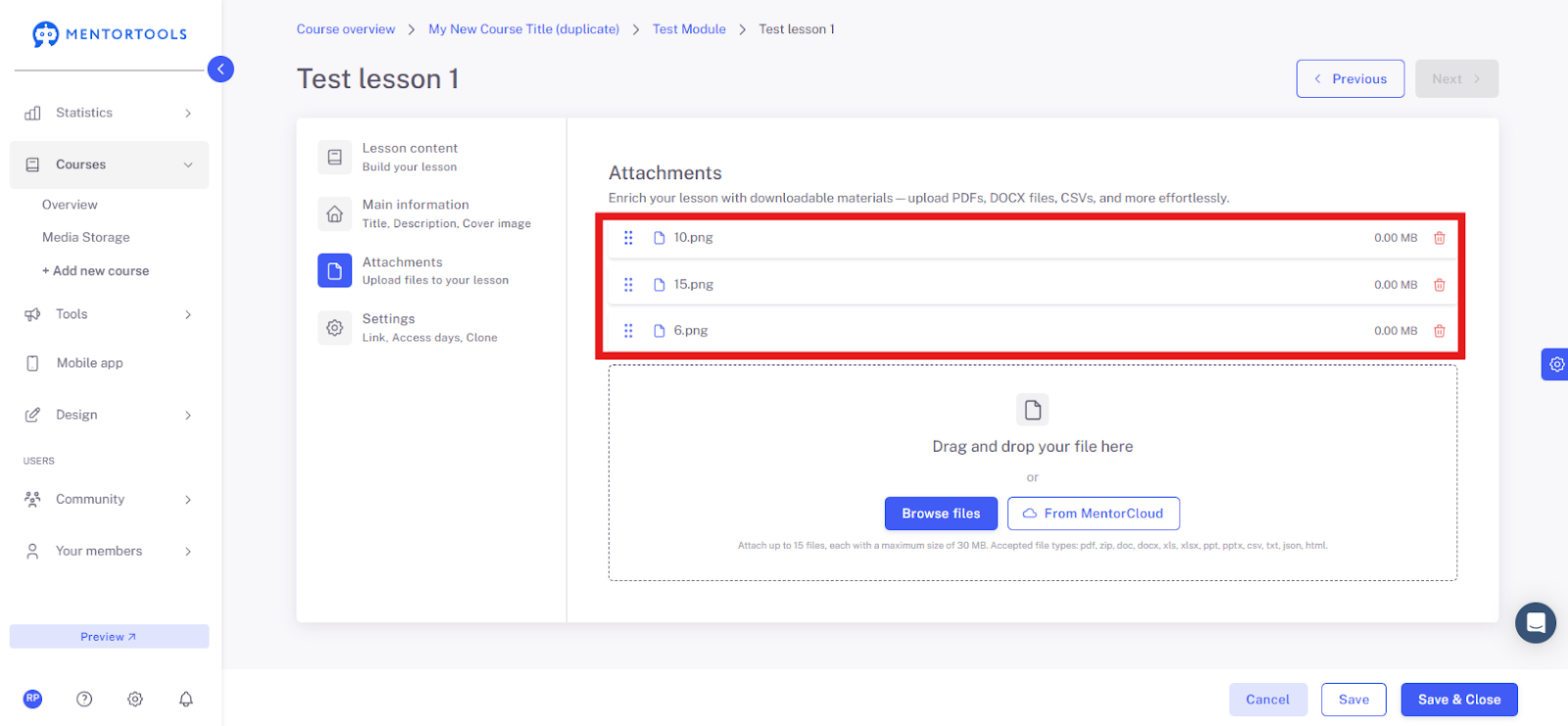This screenshot has height=726, width=1568.
Task: Click the MentorTools logo
Action: point(109,34)
